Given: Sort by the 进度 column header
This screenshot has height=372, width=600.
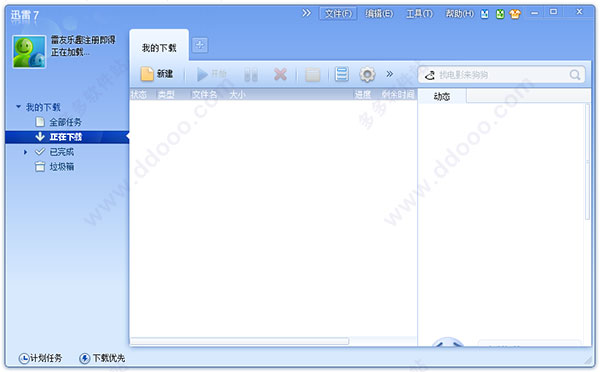Looking at the screenshot, I should coord(362,95).
